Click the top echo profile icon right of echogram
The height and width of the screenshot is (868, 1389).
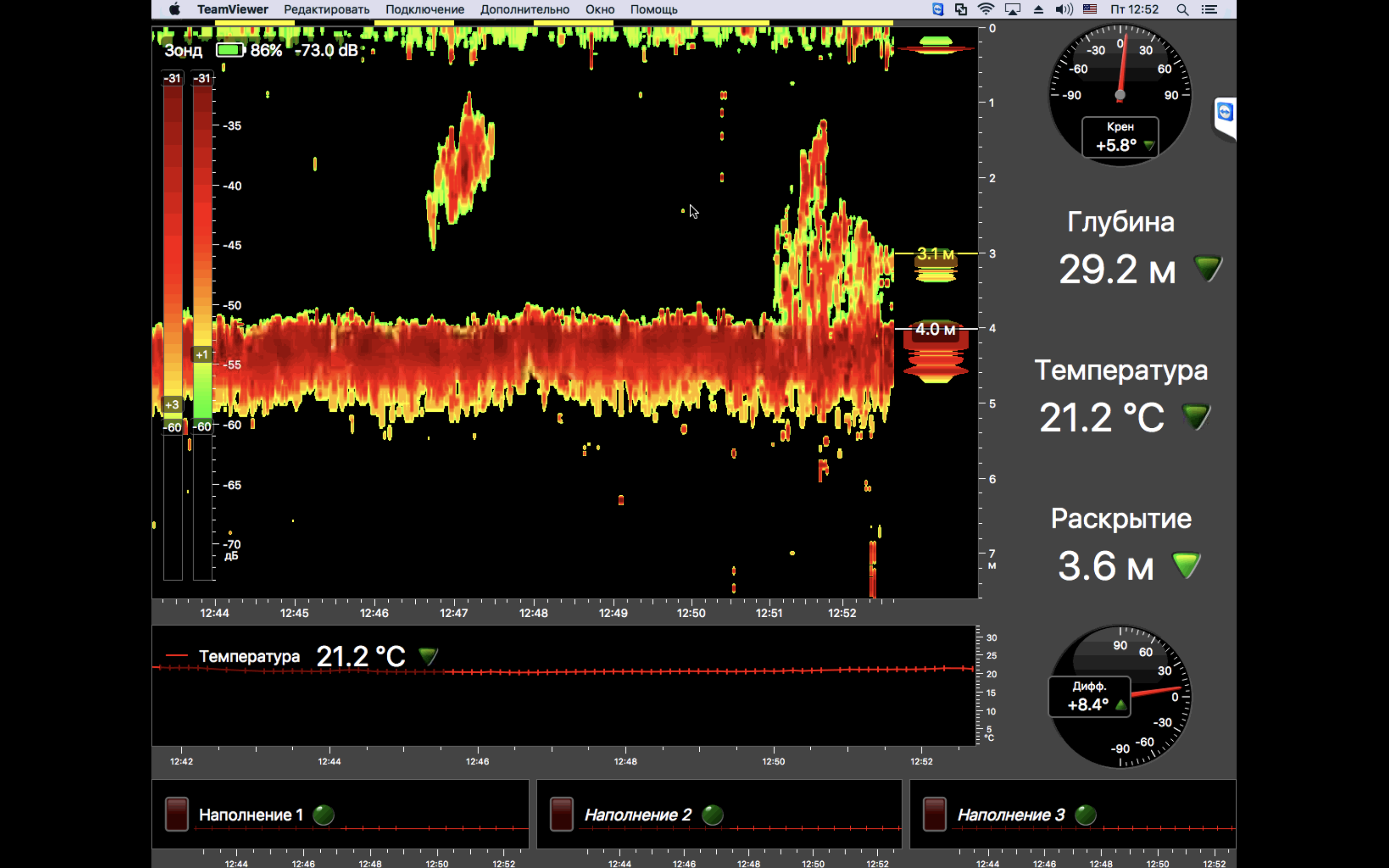936,45
